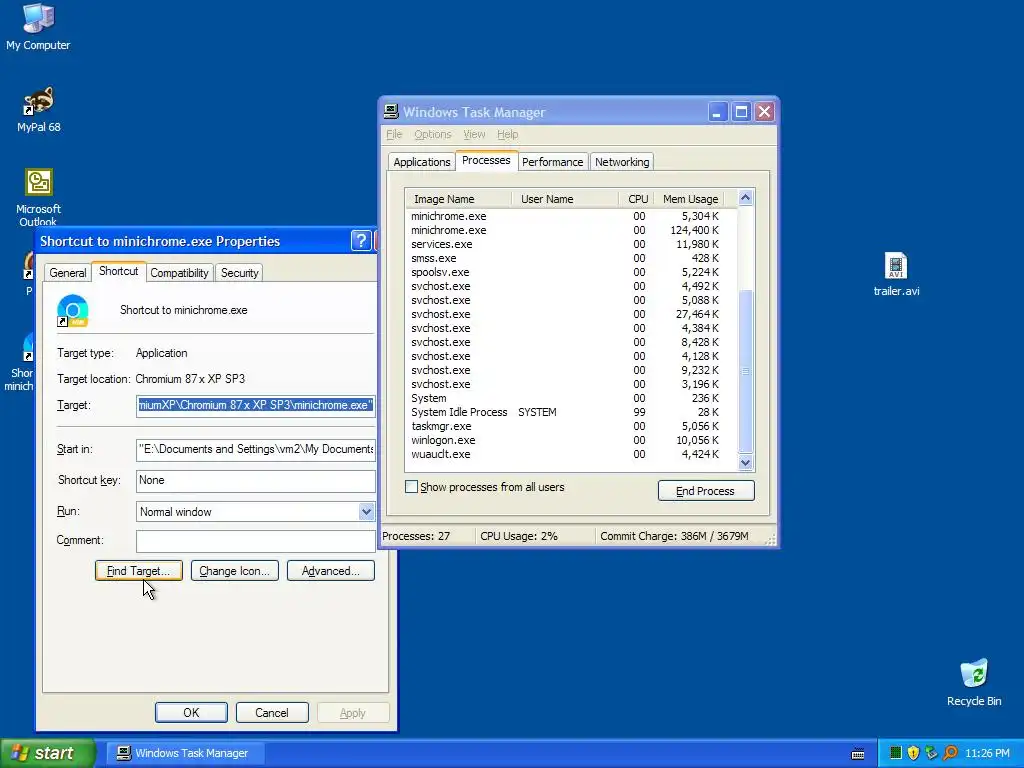Open Compatibility tab in Properties

point(179,273)
